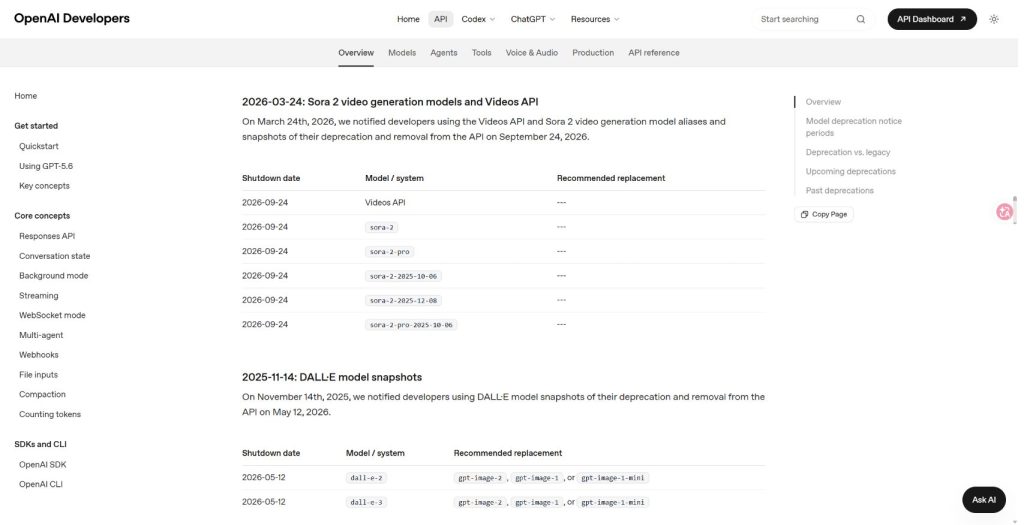The width and height of the screenshot is (1024, 525).
Task: Toggle the light/dark theme sun icon
Action: (994, 19)
